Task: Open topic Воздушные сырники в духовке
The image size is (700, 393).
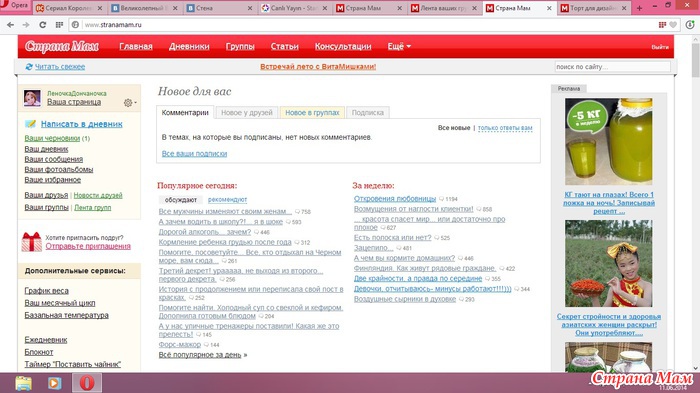Action: point(405,299)
